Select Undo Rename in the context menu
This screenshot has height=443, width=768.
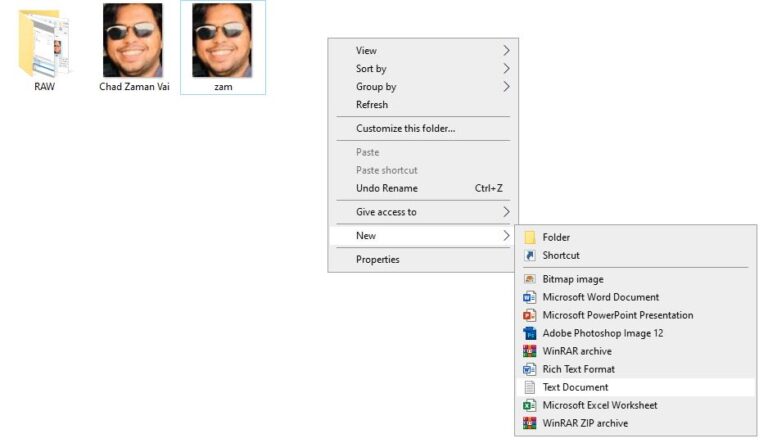(423, 188)
